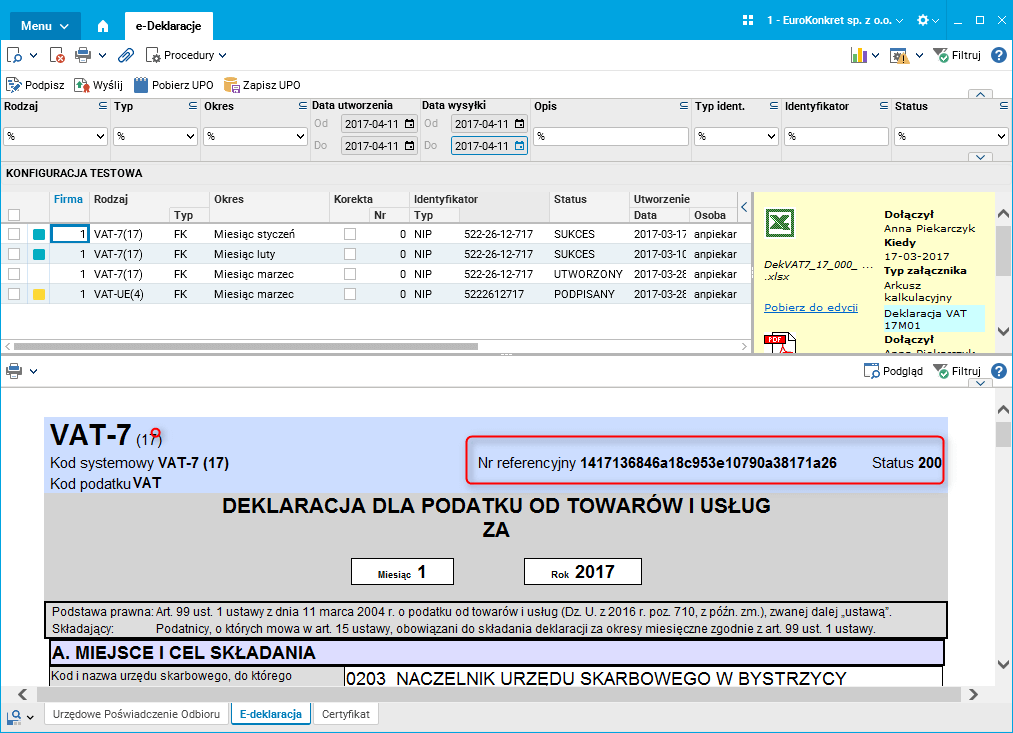The height and width of the screenshot is (733, 1013).
Task: Open the Procedury dropdown menu
Action: pos(185,56)
